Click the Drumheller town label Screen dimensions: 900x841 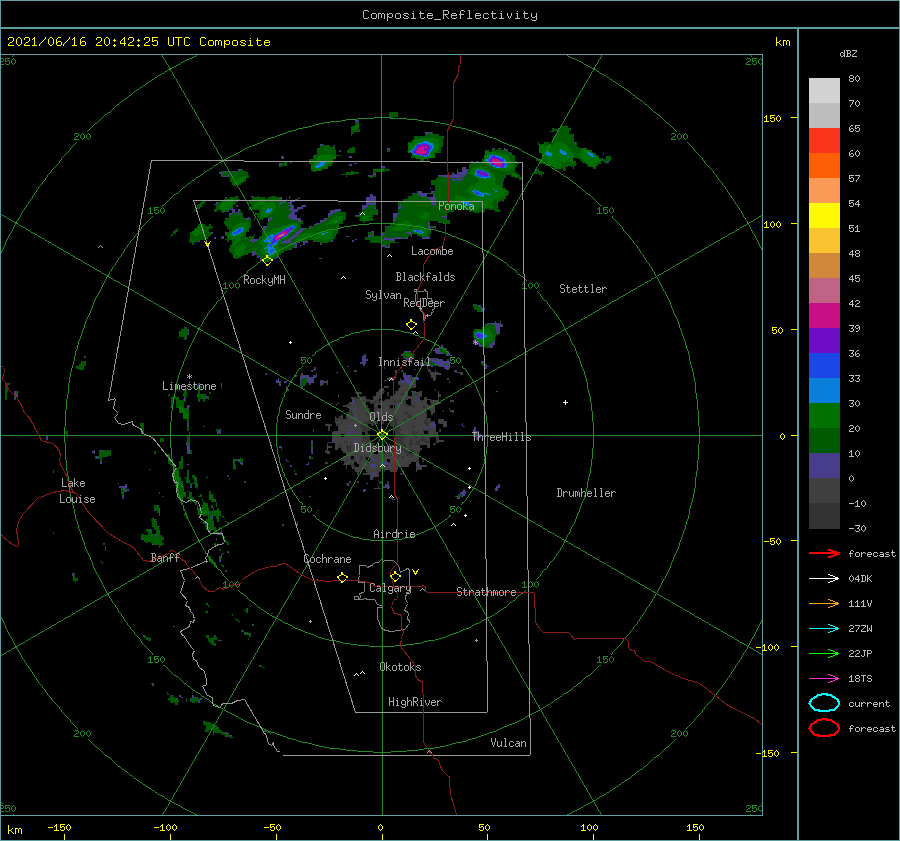tap(586, 493)
